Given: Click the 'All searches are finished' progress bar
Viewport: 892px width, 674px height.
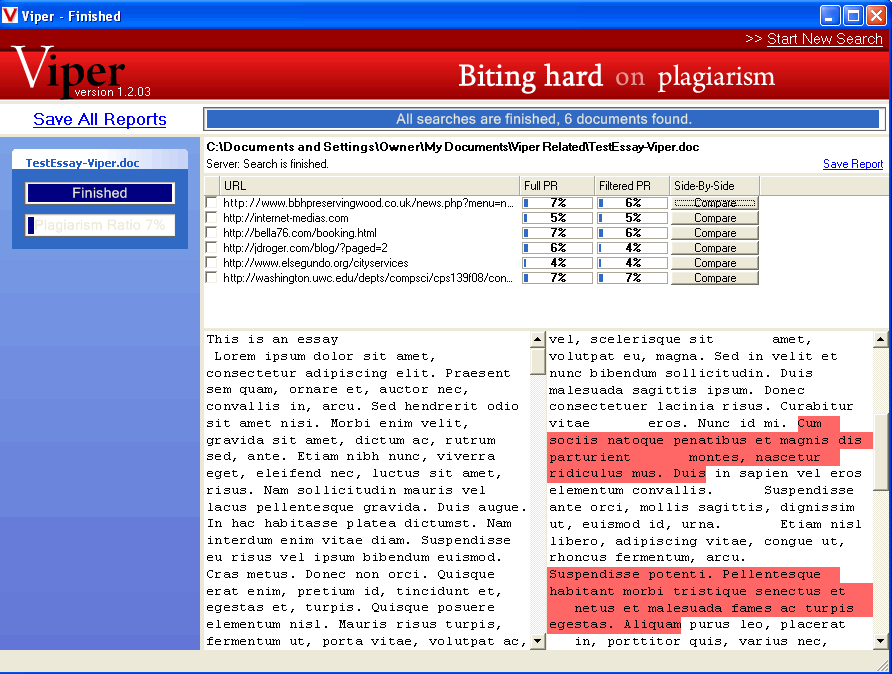Looking at the screenshot, I should 543,119.
